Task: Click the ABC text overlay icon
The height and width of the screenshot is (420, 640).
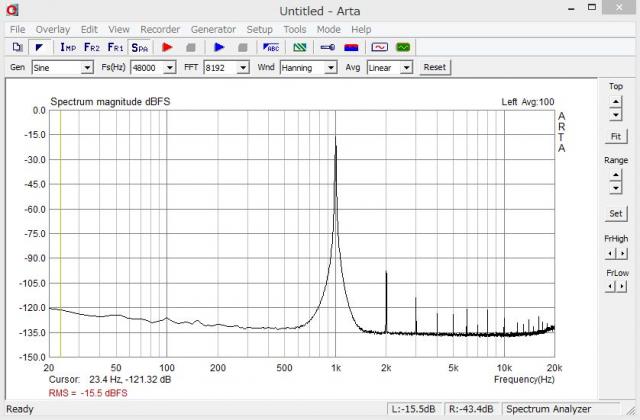Action: coord(271,47)
